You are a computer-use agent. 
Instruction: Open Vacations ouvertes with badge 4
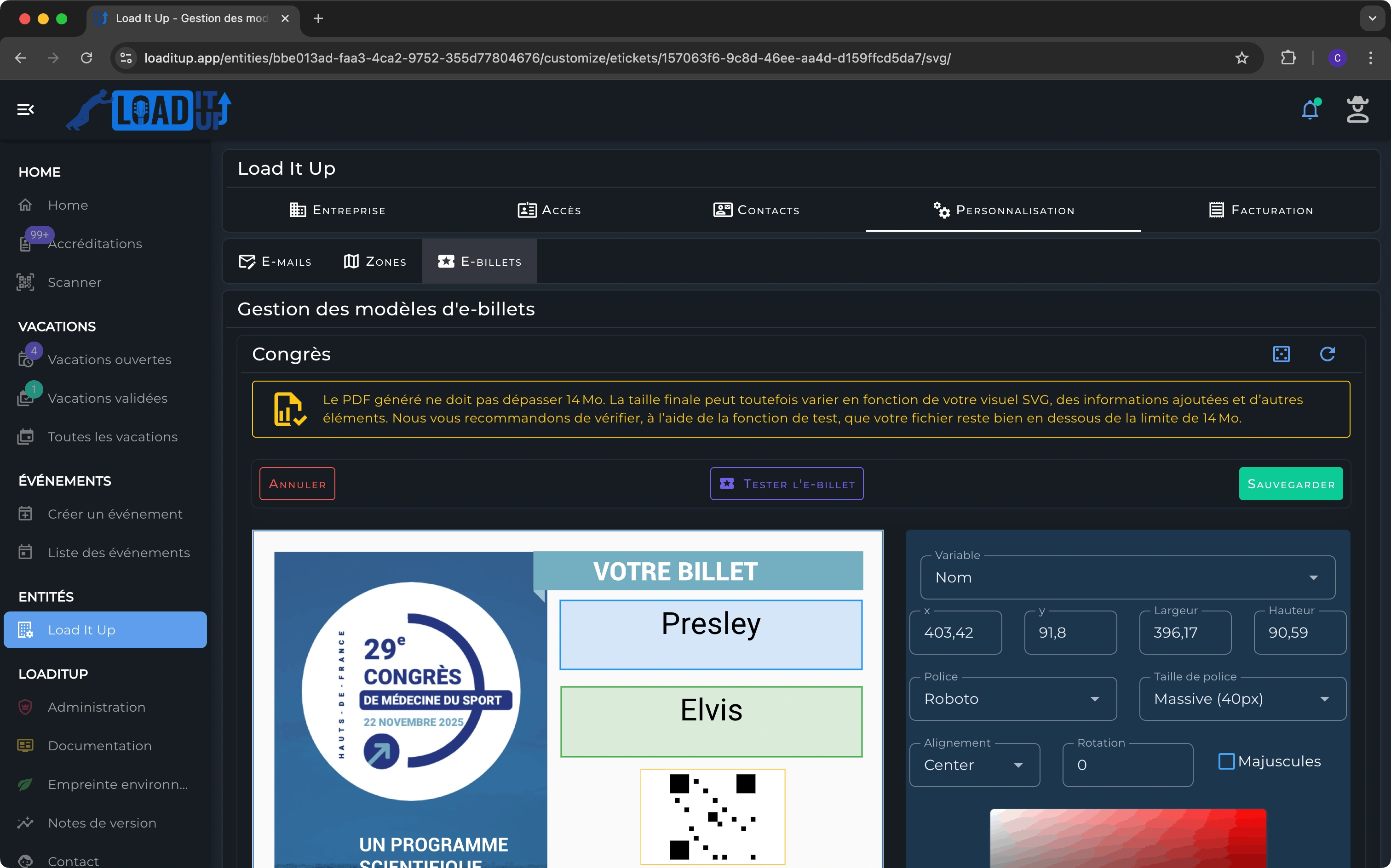point(109,360)
